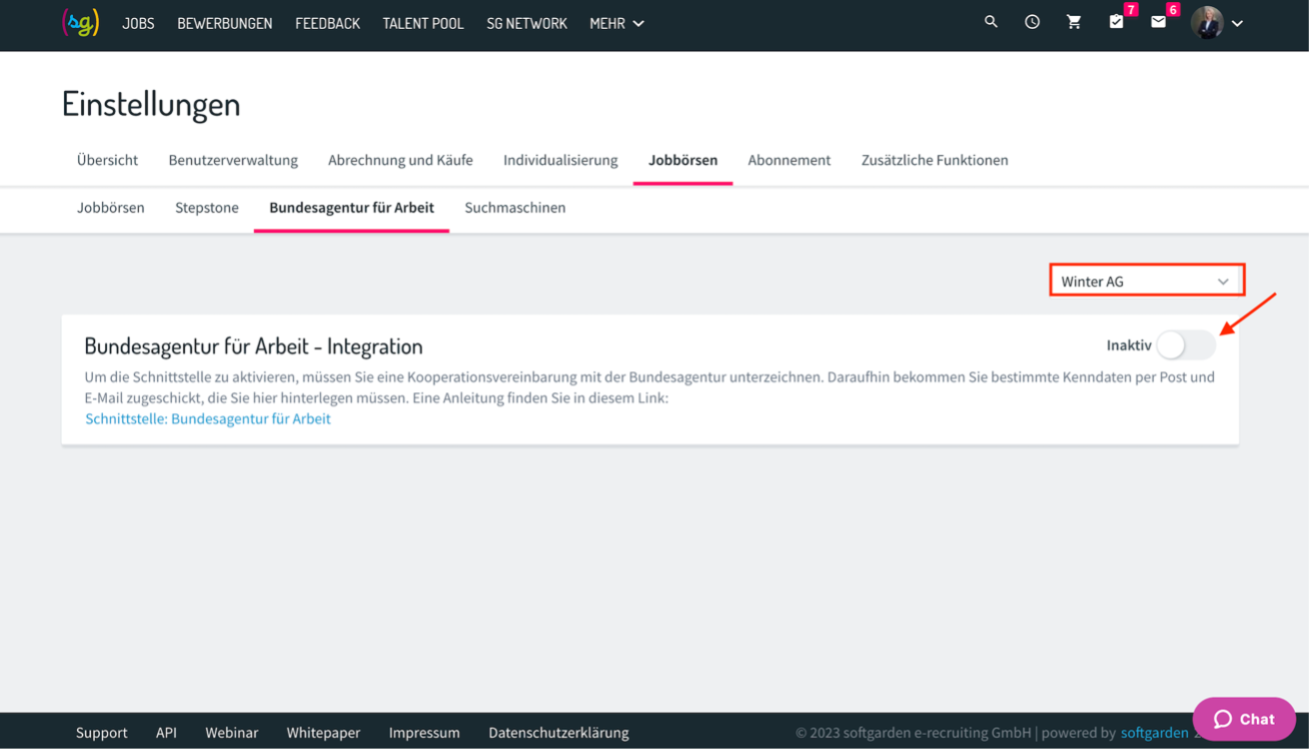Select the main Jobbörsen settings tab

pyautogui.click(x=685, y=161)
